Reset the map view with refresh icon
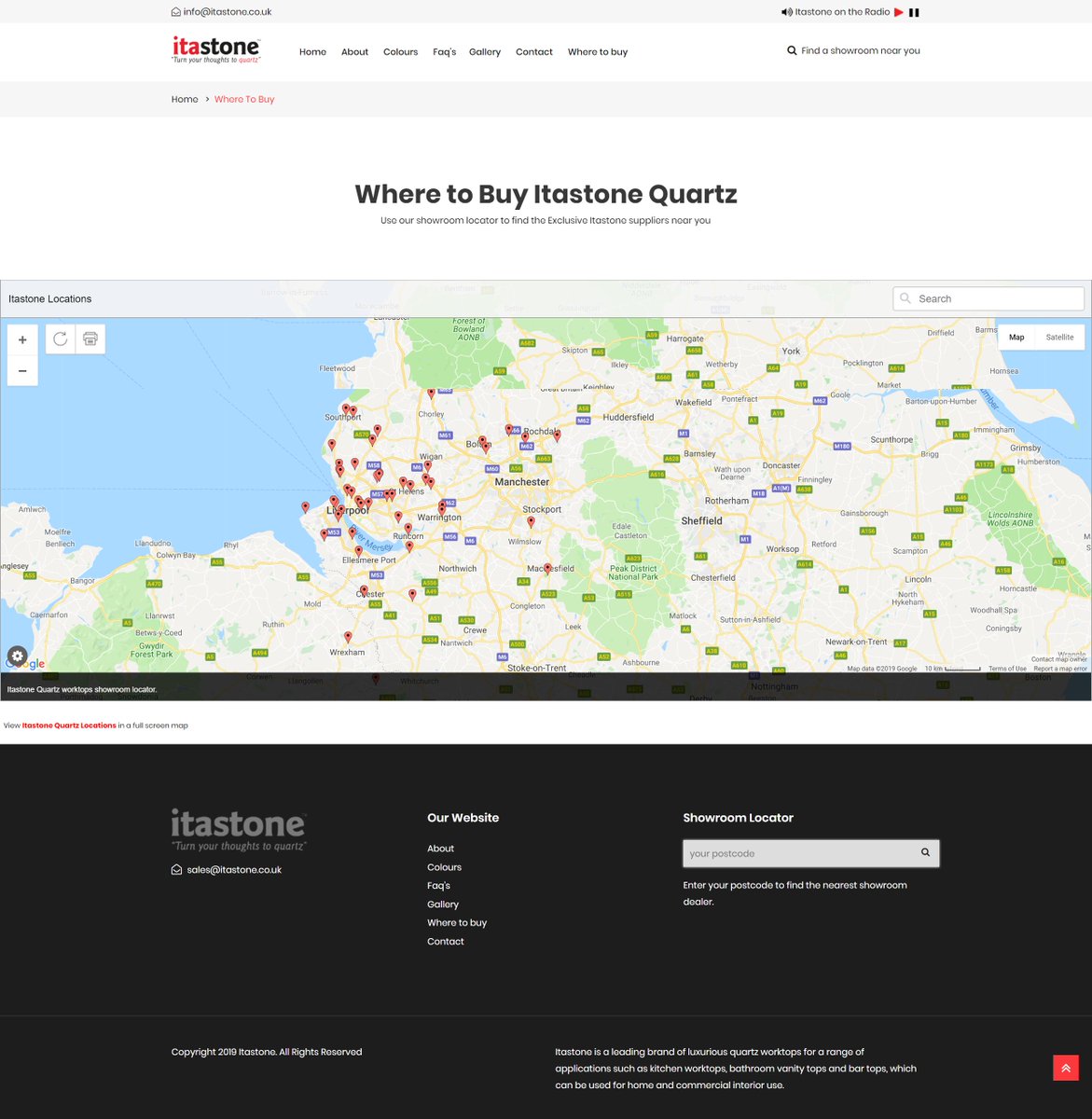1092x1119 pixels. tap(61, 338)
